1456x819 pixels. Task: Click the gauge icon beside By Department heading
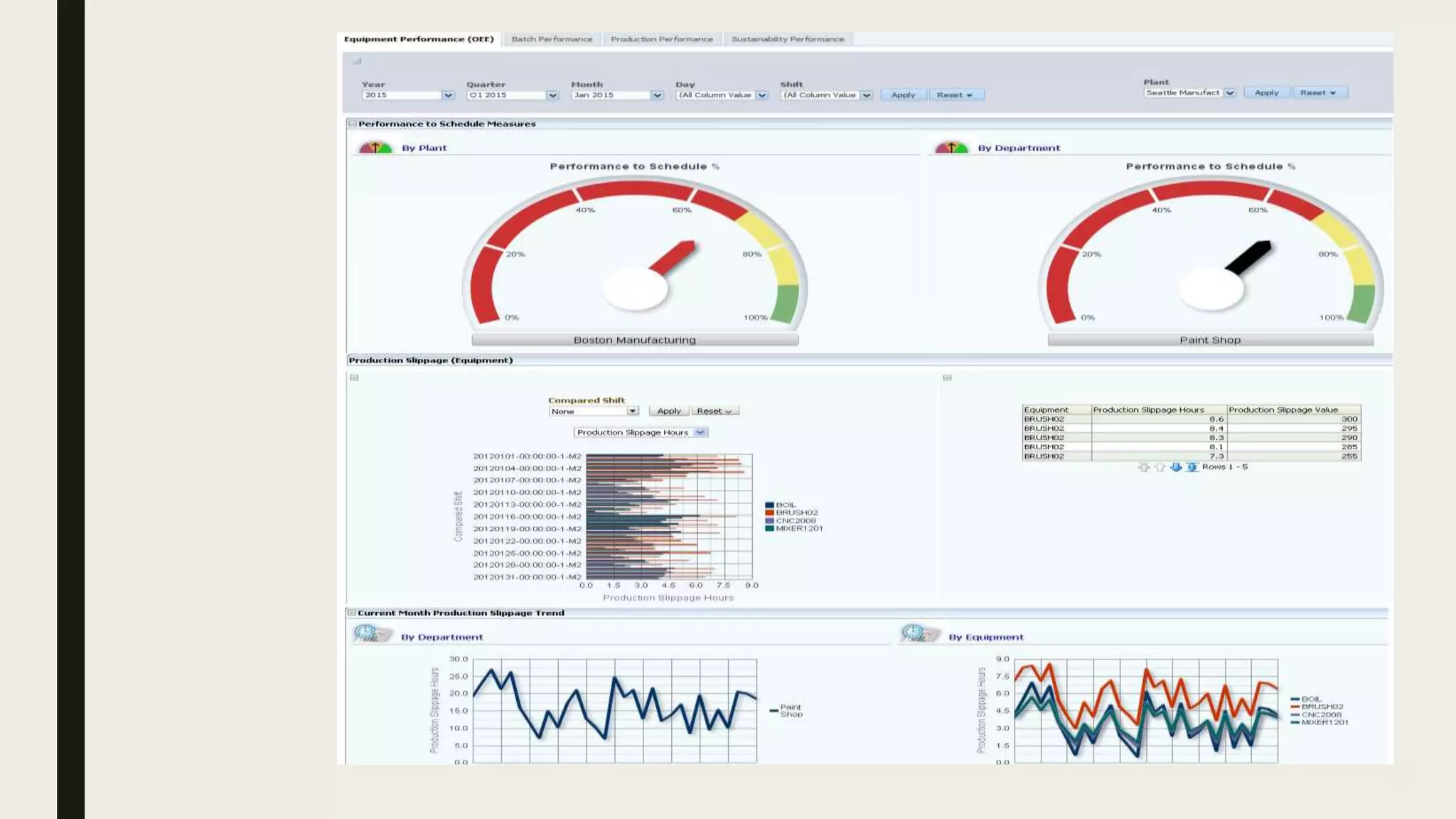(x=951, y=148)
